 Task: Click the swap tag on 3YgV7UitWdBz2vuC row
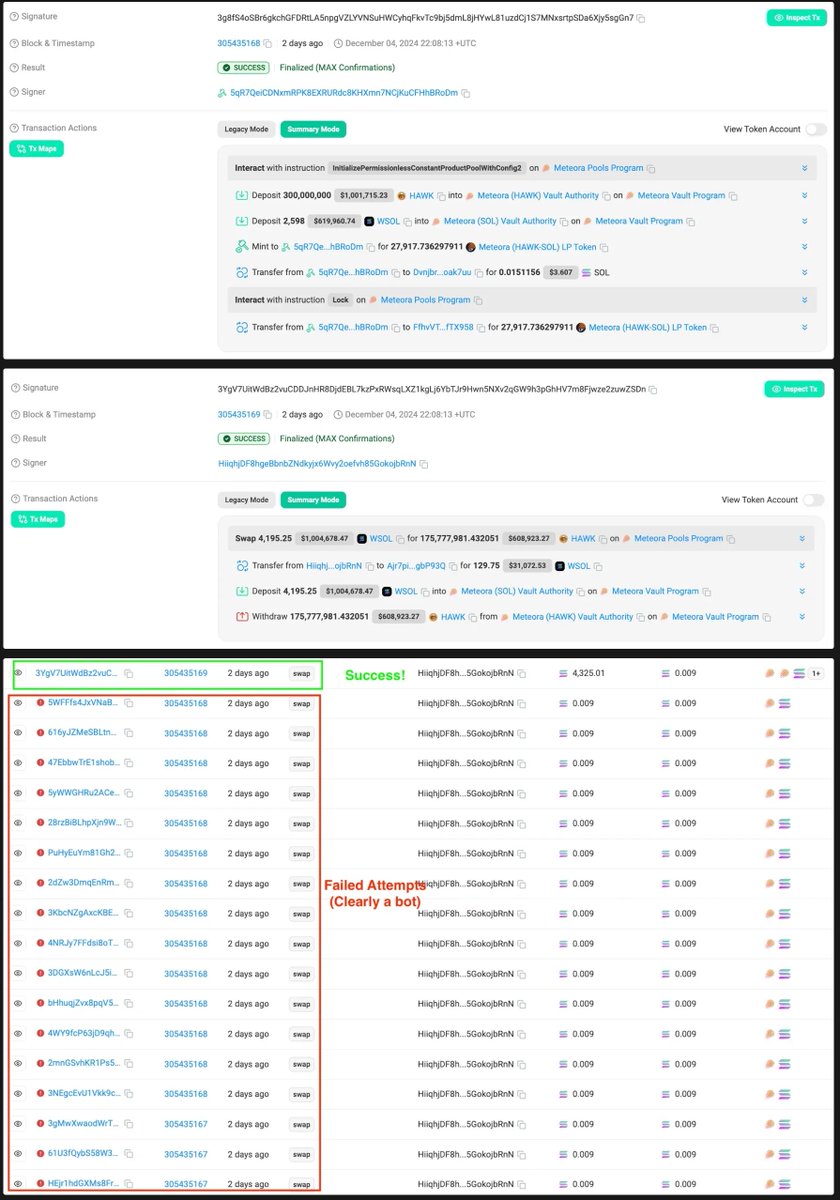pyautogui.click(x=301, y=673)
